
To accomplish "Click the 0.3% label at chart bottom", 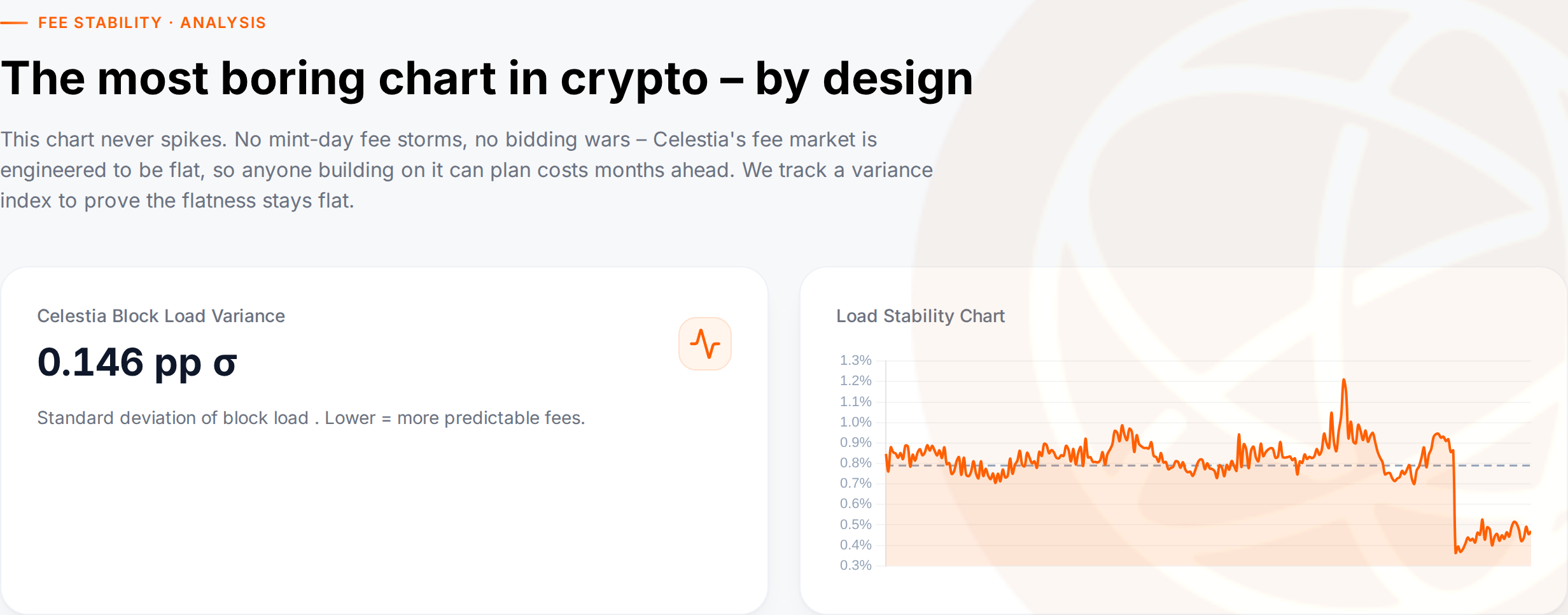I will click(855, 565).
